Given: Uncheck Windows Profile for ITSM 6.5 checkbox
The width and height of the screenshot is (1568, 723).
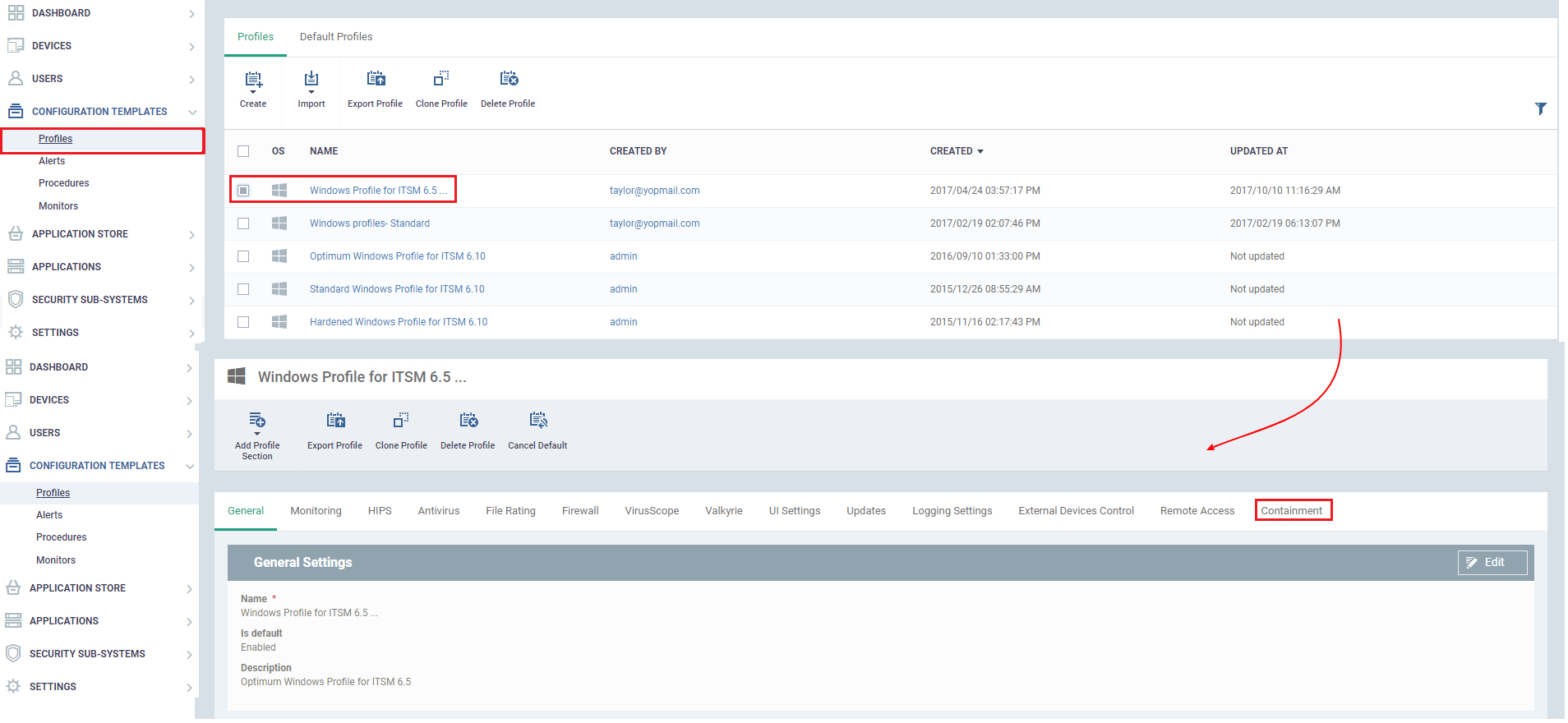Looking at the screenshot, I should (x=243, y=191).
